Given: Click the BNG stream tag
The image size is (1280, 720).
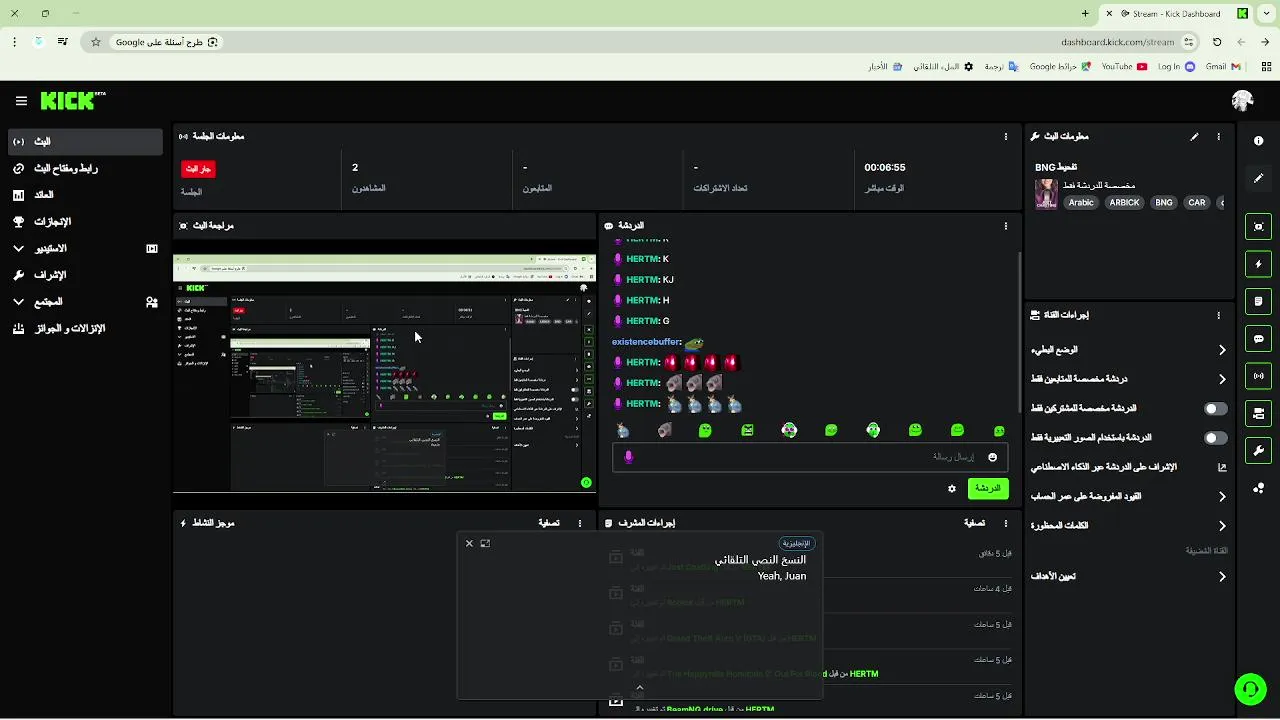Looking at the screenshot, I should click(1164, 202).
